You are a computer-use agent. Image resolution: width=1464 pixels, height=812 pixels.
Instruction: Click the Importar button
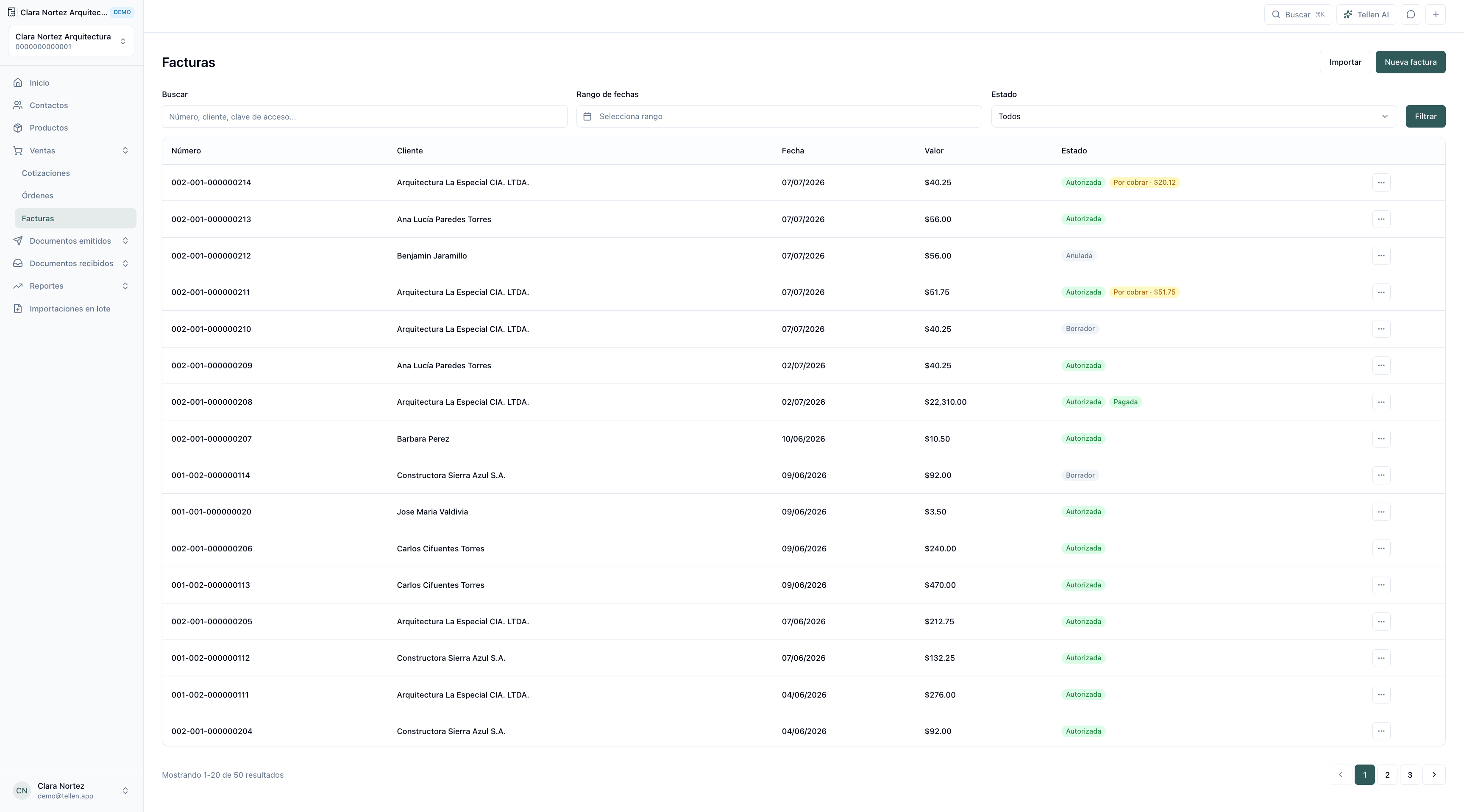[x=1345, y=62]
